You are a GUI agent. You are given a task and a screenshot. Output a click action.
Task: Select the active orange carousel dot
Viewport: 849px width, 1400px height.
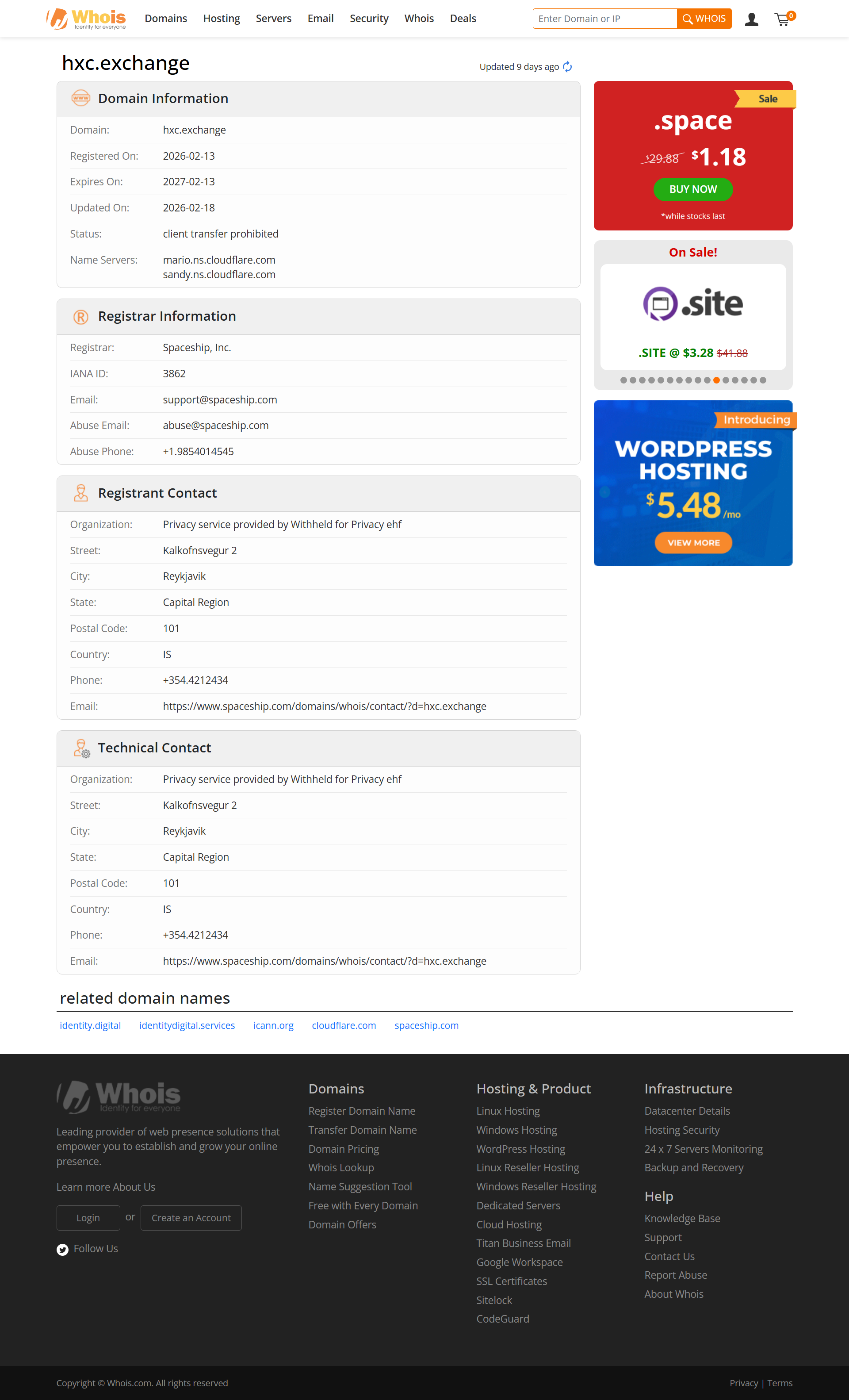click(x=717, y=380)
